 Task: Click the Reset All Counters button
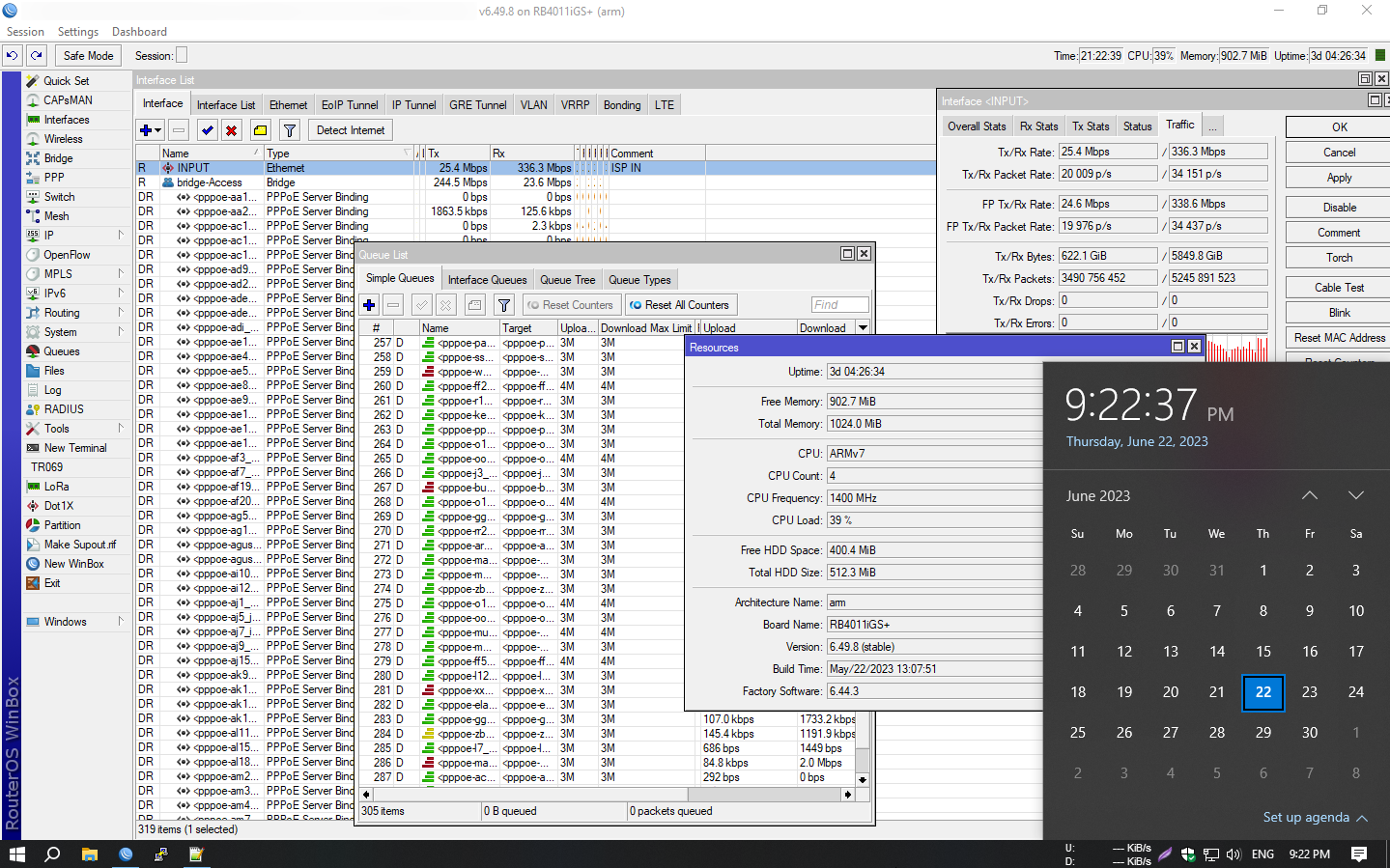point(679,305)
